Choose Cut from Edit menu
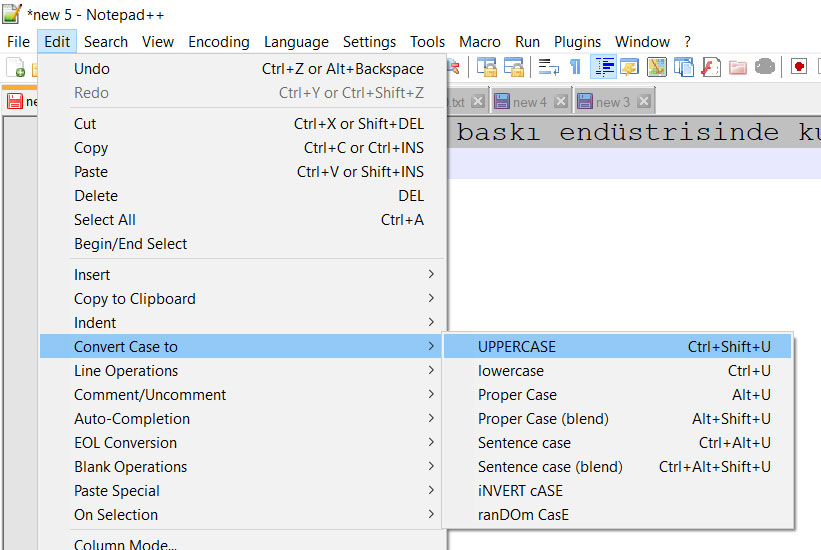The width and height of the screenshot is (821, 550). point(243,124)
